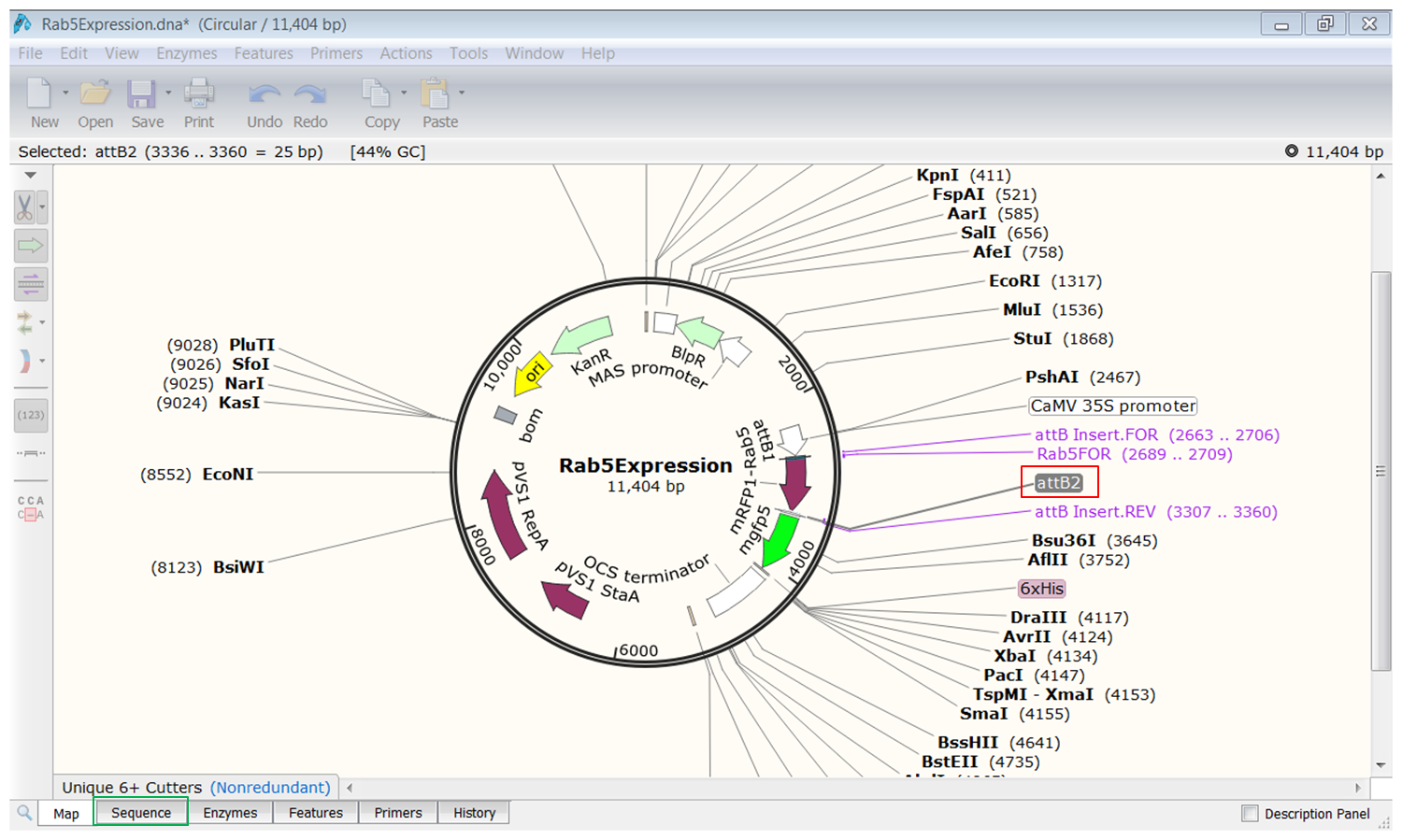Switch to the Sequence tab
This screenshot has height=840, width=1402.
(141, 813)
